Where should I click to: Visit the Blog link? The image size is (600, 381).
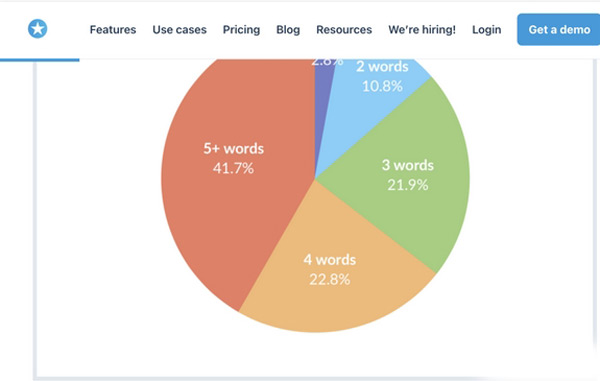click(288, 29)
